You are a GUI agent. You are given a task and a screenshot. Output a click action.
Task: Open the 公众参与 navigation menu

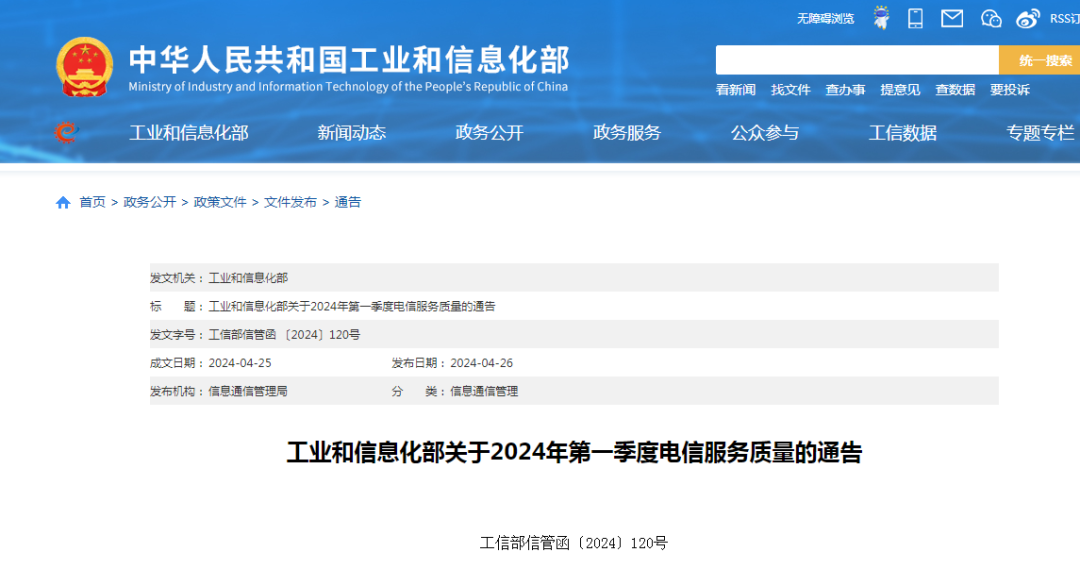pos(764,132)
